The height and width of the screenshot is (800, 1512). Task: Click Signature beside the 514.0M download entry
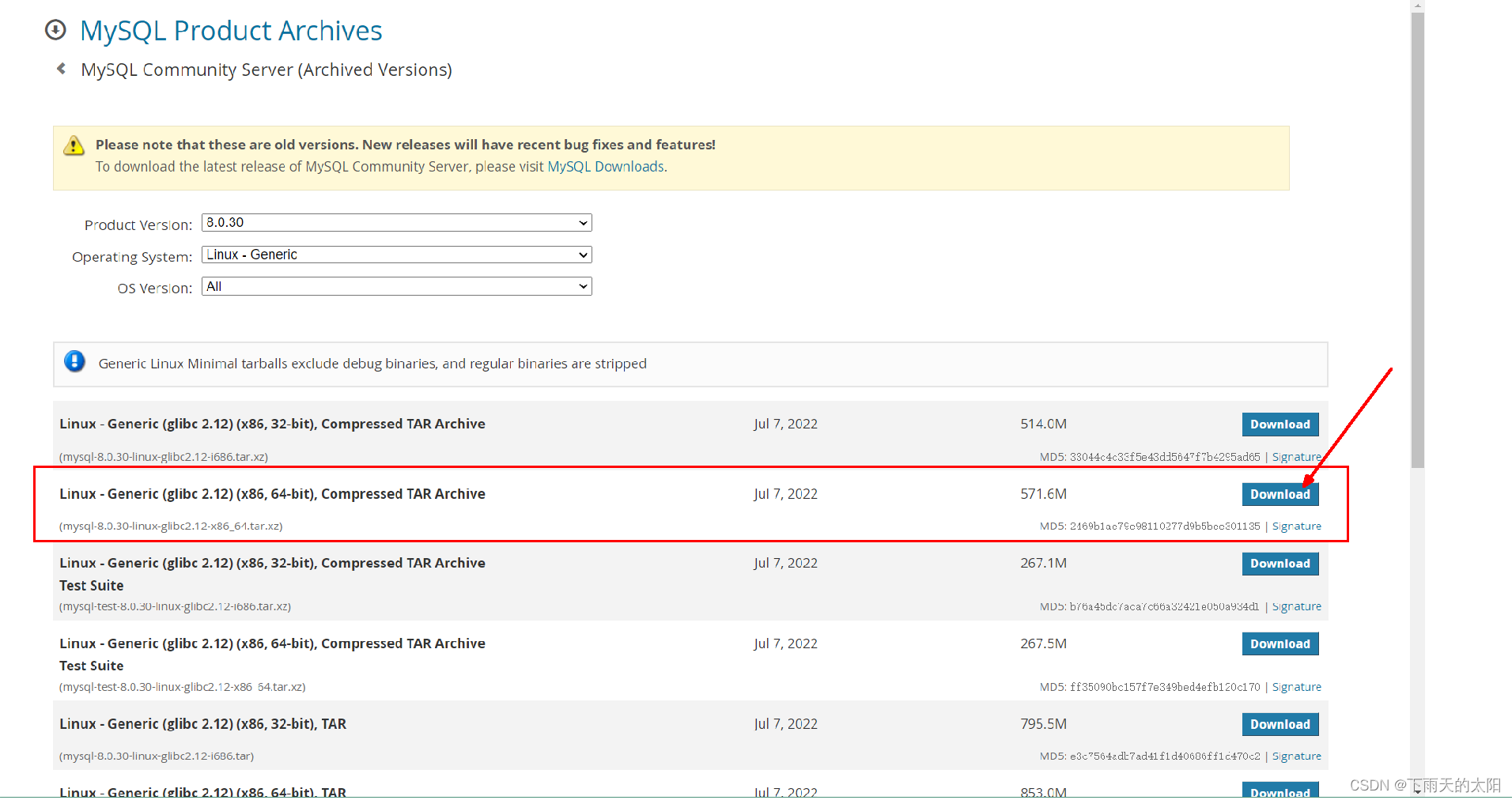coord(1296,456)
